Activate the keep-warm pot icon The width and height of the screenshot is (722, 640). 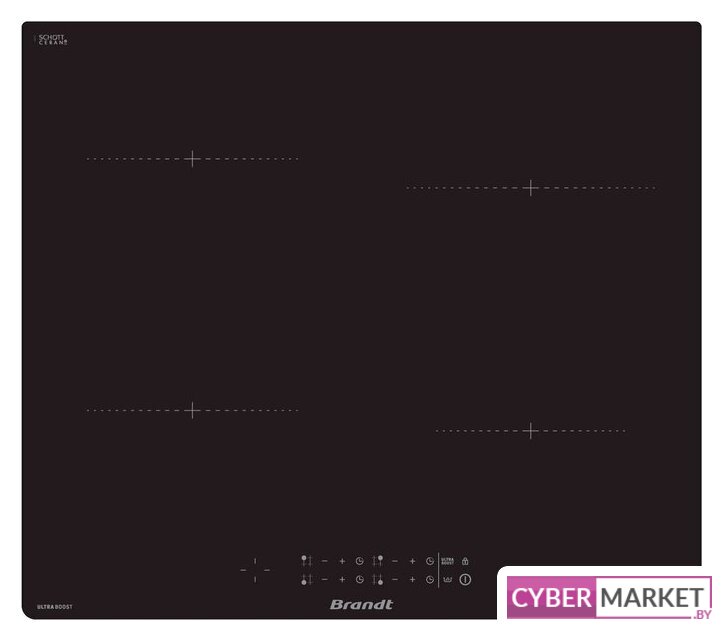[x=448, y=580]
